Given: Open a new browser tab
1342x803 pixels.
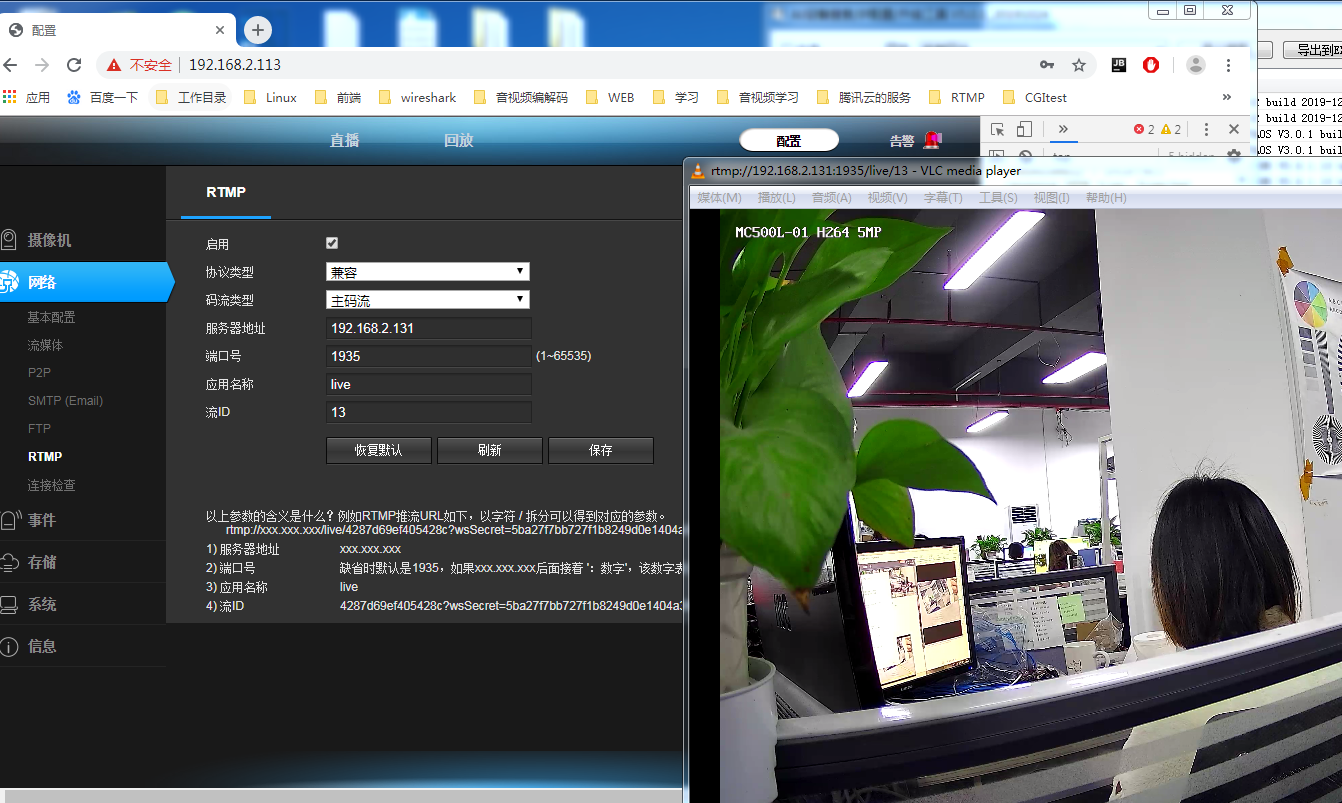Looking at the screenshot, I should click(x=258, y=30).
